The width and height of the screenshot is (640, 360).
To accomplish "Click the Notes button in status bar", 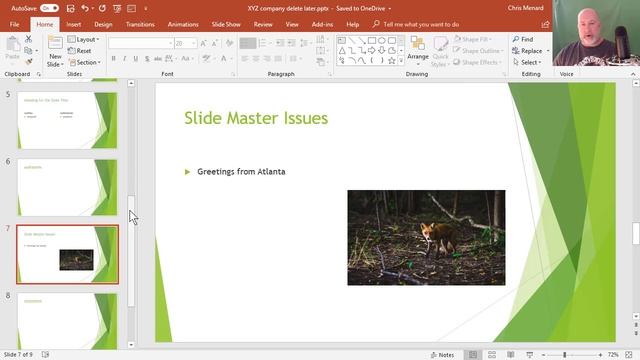I will click(442, 355).
